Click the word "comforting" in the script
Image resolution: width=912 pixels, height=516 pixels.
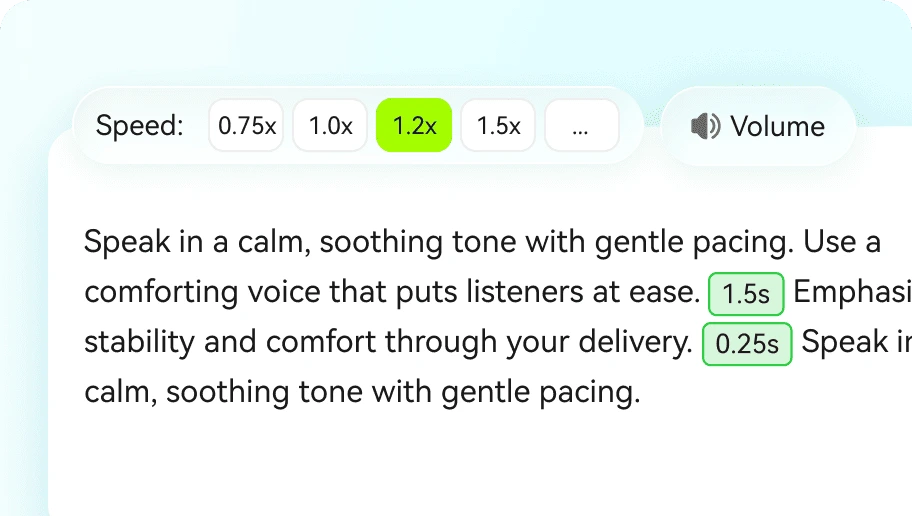pyautogui.click(x=161, y=293)
